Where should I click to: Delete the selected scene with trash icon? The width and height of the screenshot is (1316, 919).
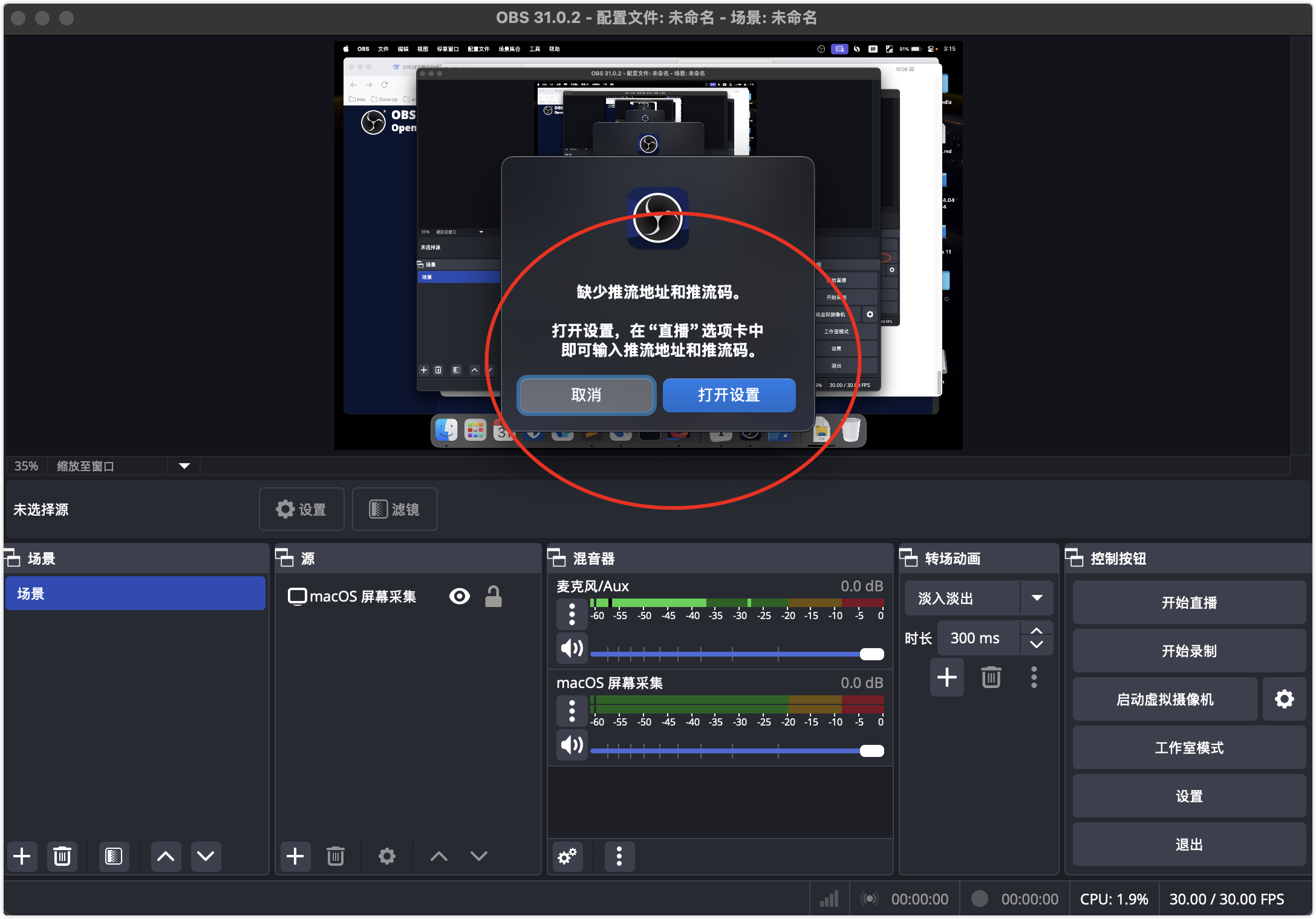pyautogui.click(x=62, y=856)
